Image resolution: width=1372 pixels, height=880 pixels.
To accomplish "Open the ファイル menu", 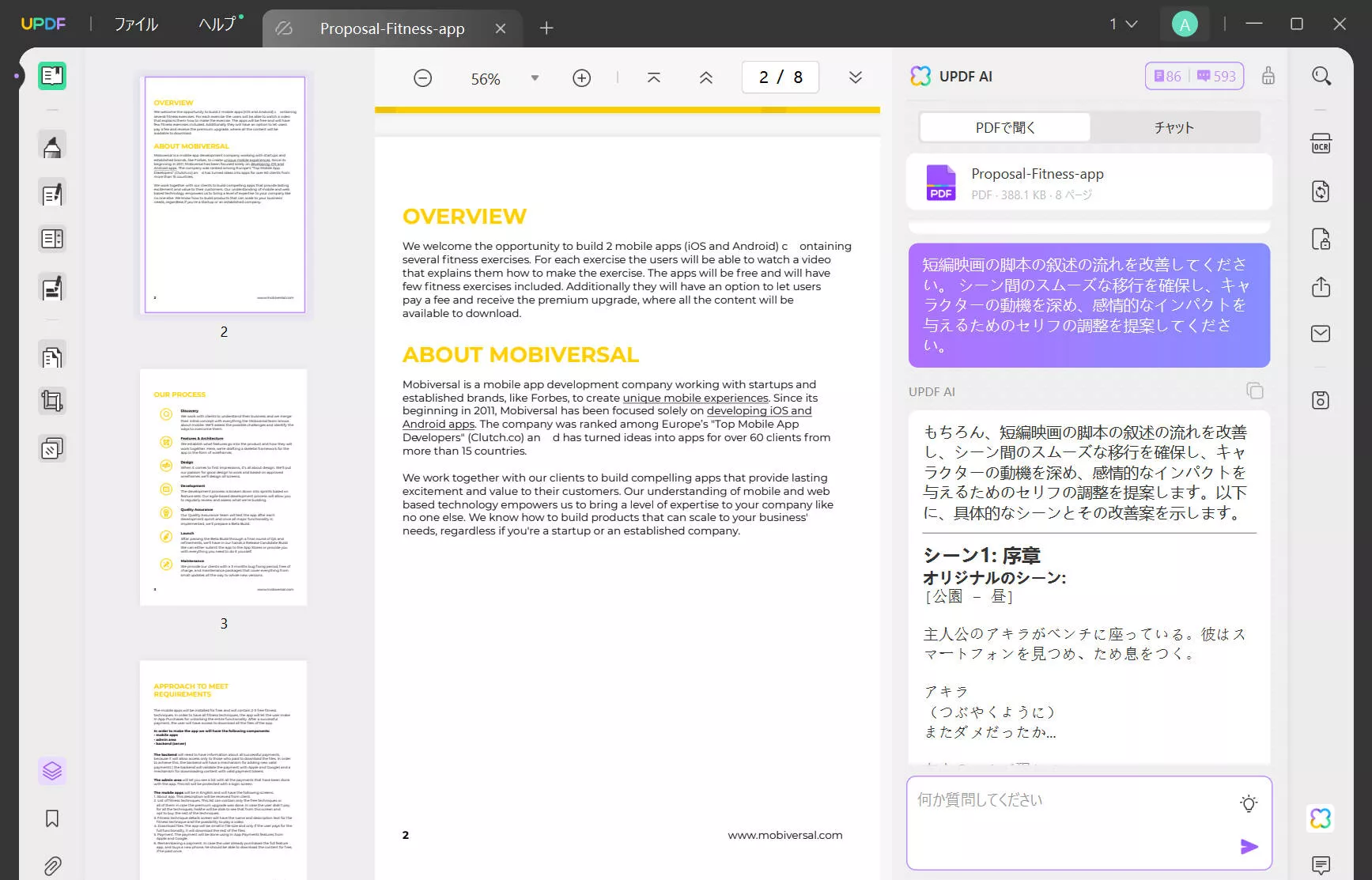I will (136, 25).
